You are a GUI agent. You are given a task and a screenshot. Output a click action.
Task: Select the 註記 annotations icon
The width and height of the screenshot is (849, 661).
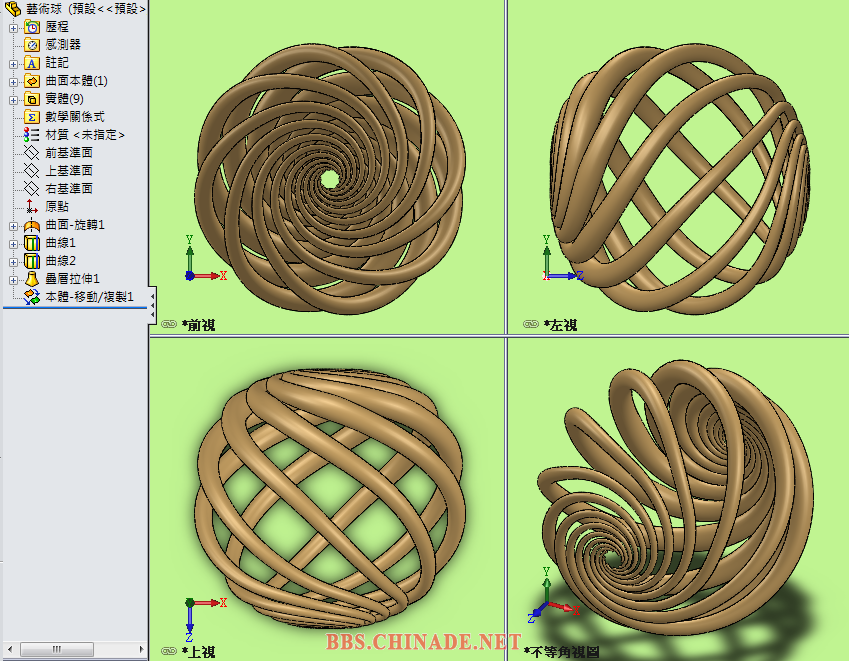[x=32, y=63]
